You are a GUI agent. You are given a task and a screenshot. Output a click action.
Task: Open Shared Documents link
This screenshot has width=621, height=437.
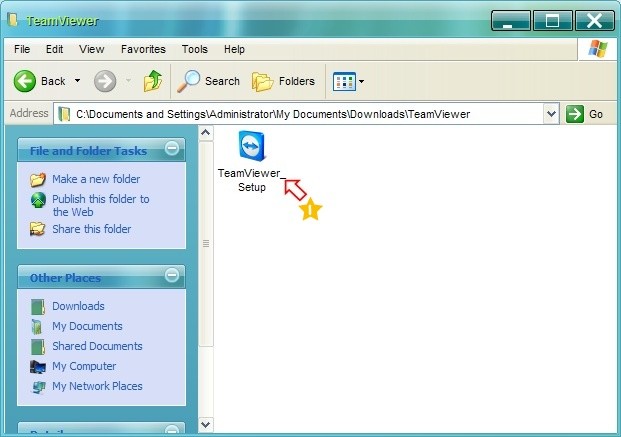[x=97, y=346]
